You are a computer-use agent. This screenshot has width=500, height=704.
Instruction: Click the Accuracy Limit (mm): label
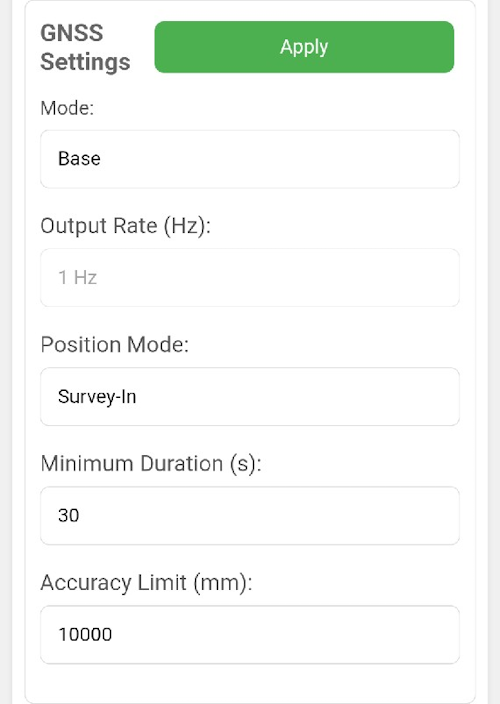[x=146, y=583]
